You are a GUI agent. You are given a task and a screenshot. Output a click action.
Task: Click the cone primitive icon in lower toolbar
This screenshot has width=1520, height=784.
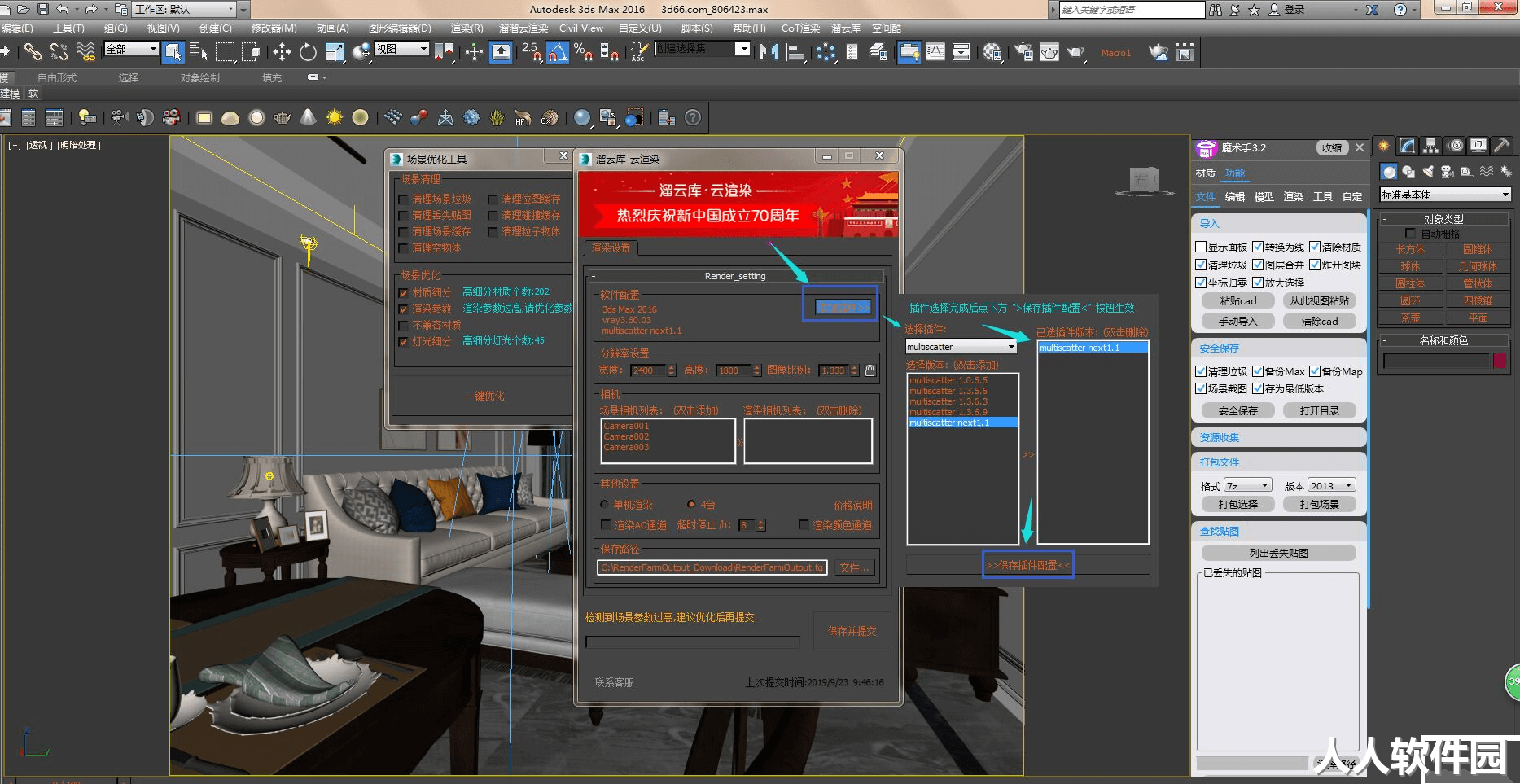pos(308,118)
